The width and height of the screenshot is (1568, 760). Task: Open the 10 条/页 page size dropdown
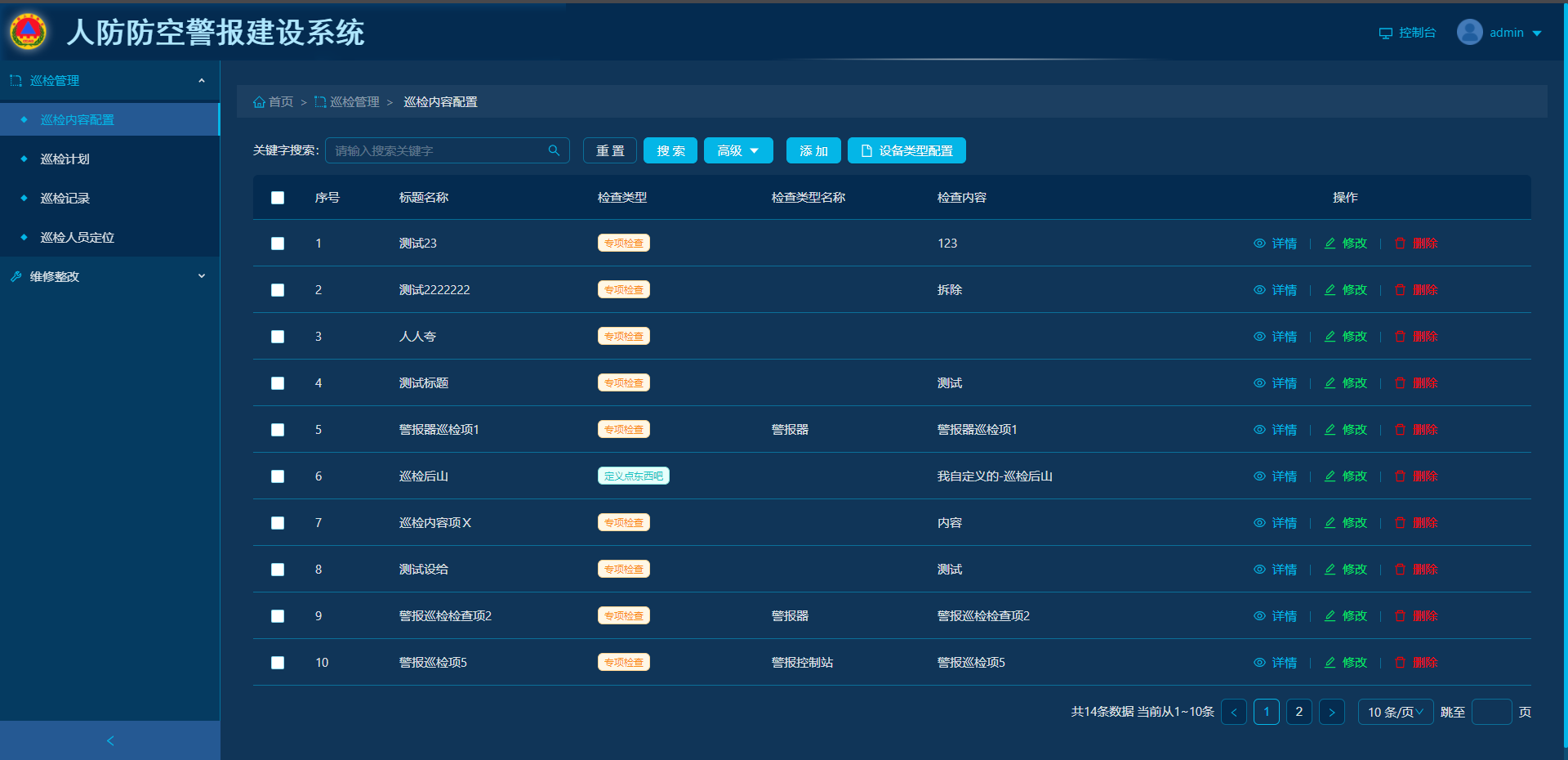coord(1395,712)
